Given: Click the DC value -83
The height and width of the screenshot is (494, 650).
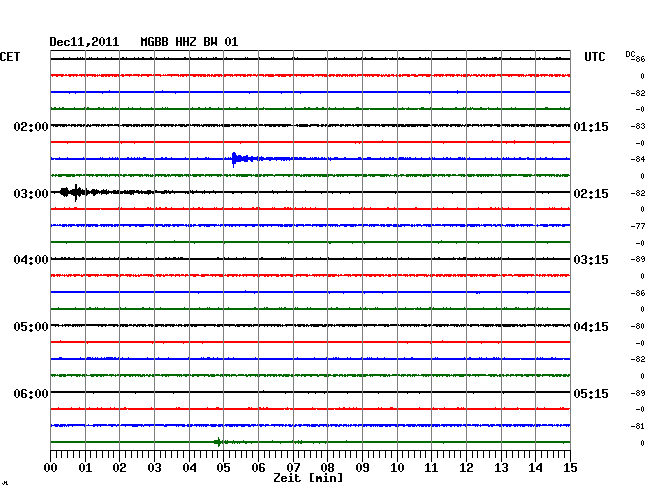Looking at the screenshot, I should (x=638, y=126).
